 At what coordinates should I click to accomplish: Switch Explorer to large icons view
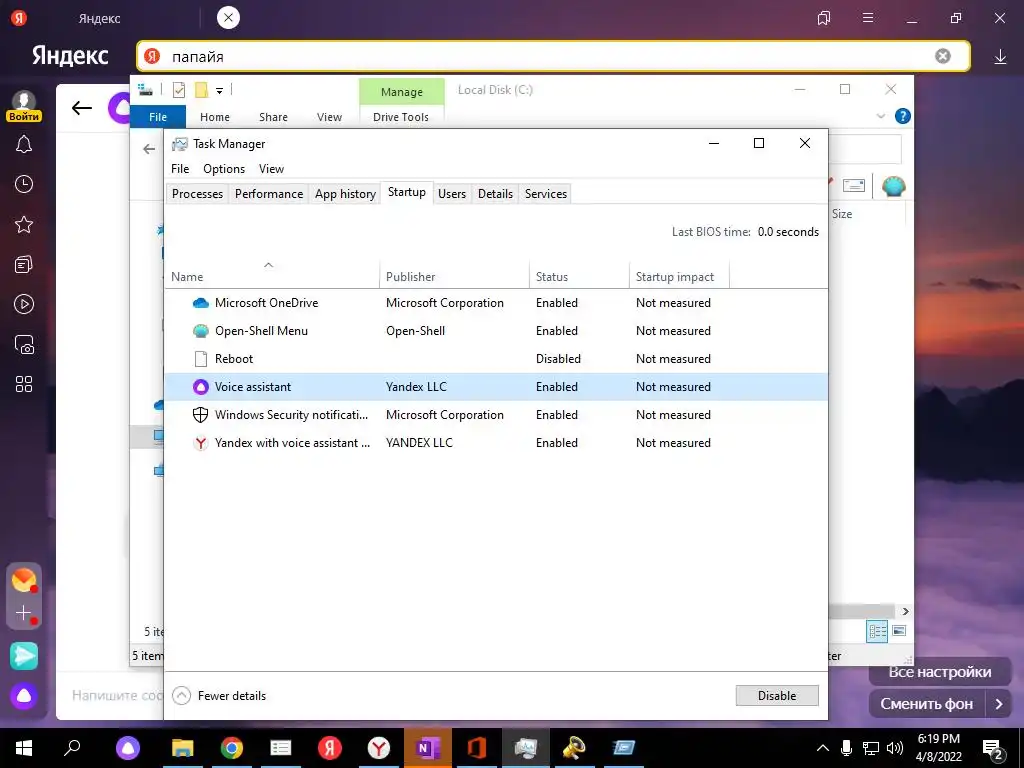pos(899,631)
